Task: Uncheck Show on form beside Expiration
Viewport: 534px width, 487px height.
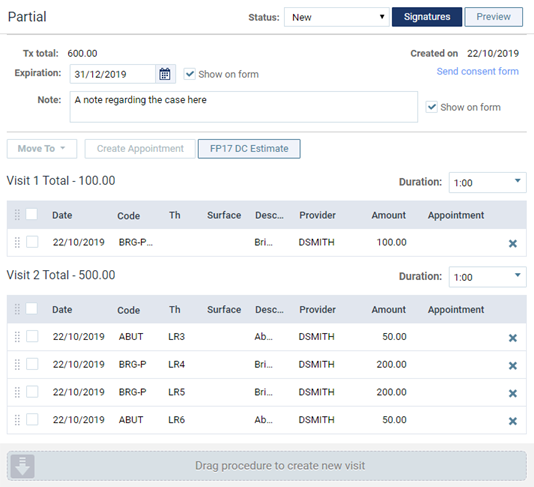Action: pyautogui.click(x=189, y=74)
